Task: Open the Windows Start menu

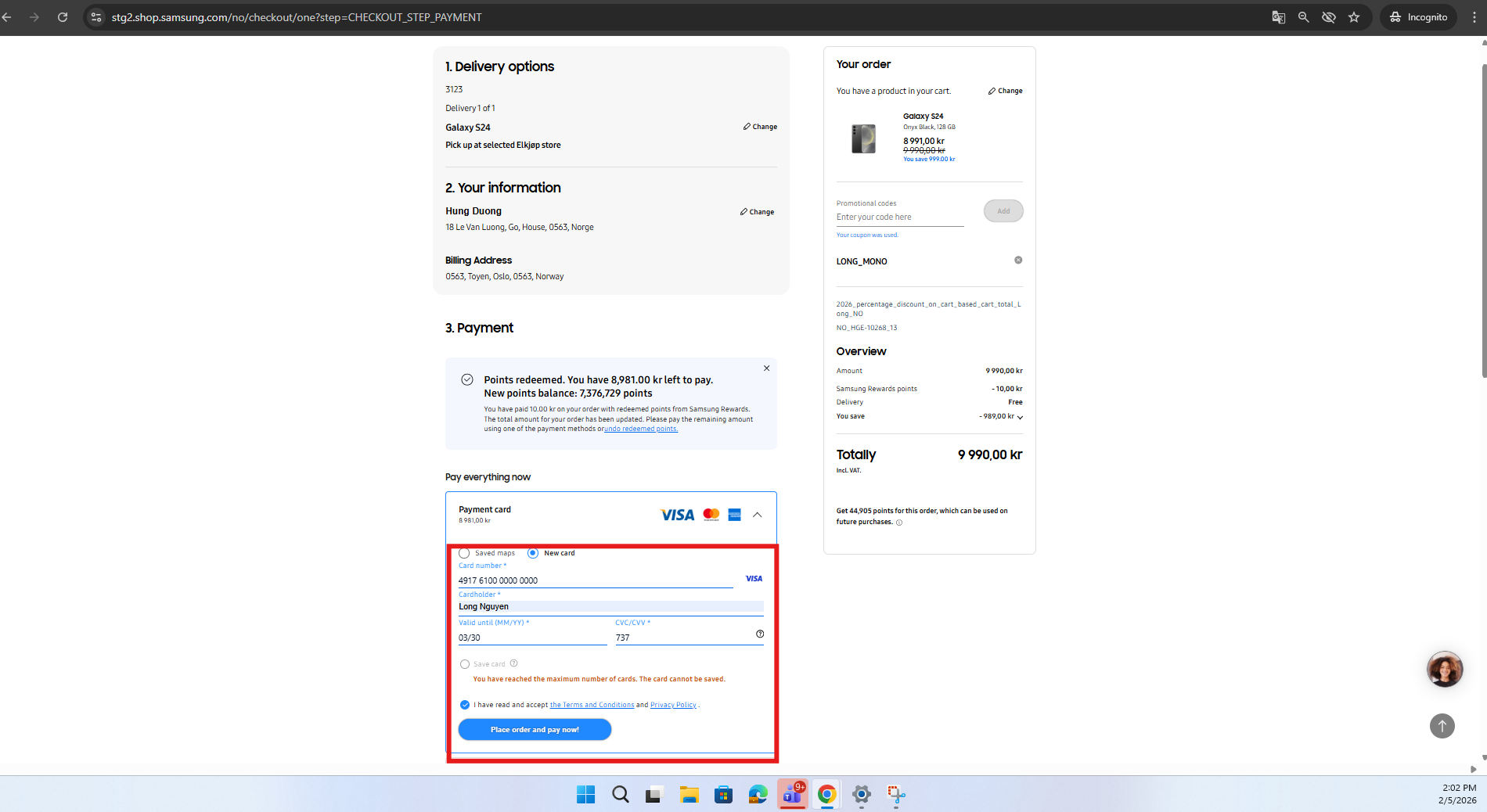Action: 585,795
